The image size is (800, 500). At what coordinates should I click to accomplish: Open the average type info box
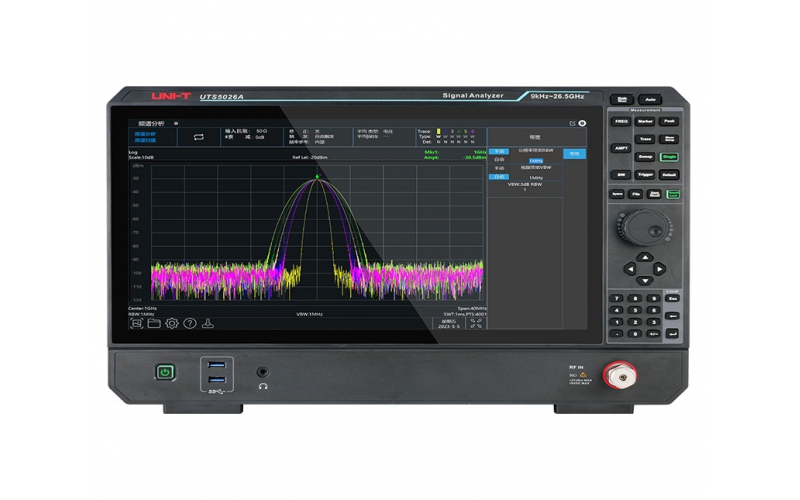tap(383, 137)
